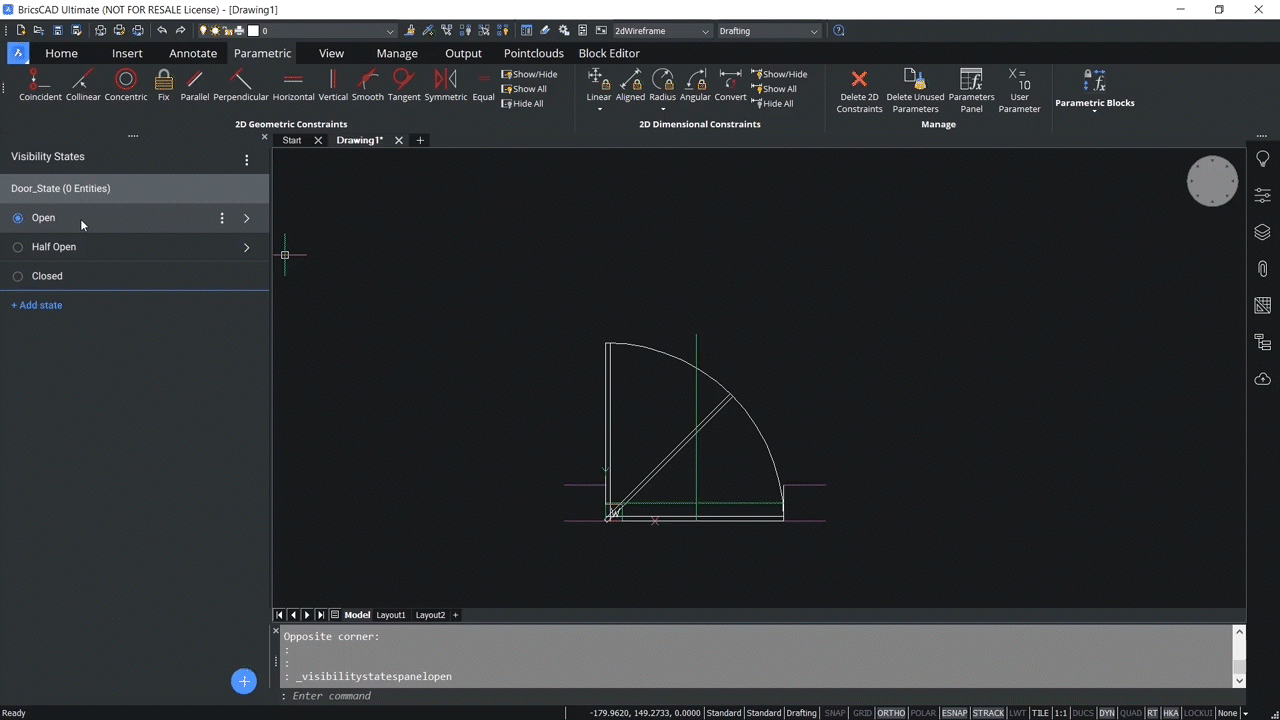Open the cloud upload panel icon
Screen dimensions: 1280x720
(x=1262, y=379)
